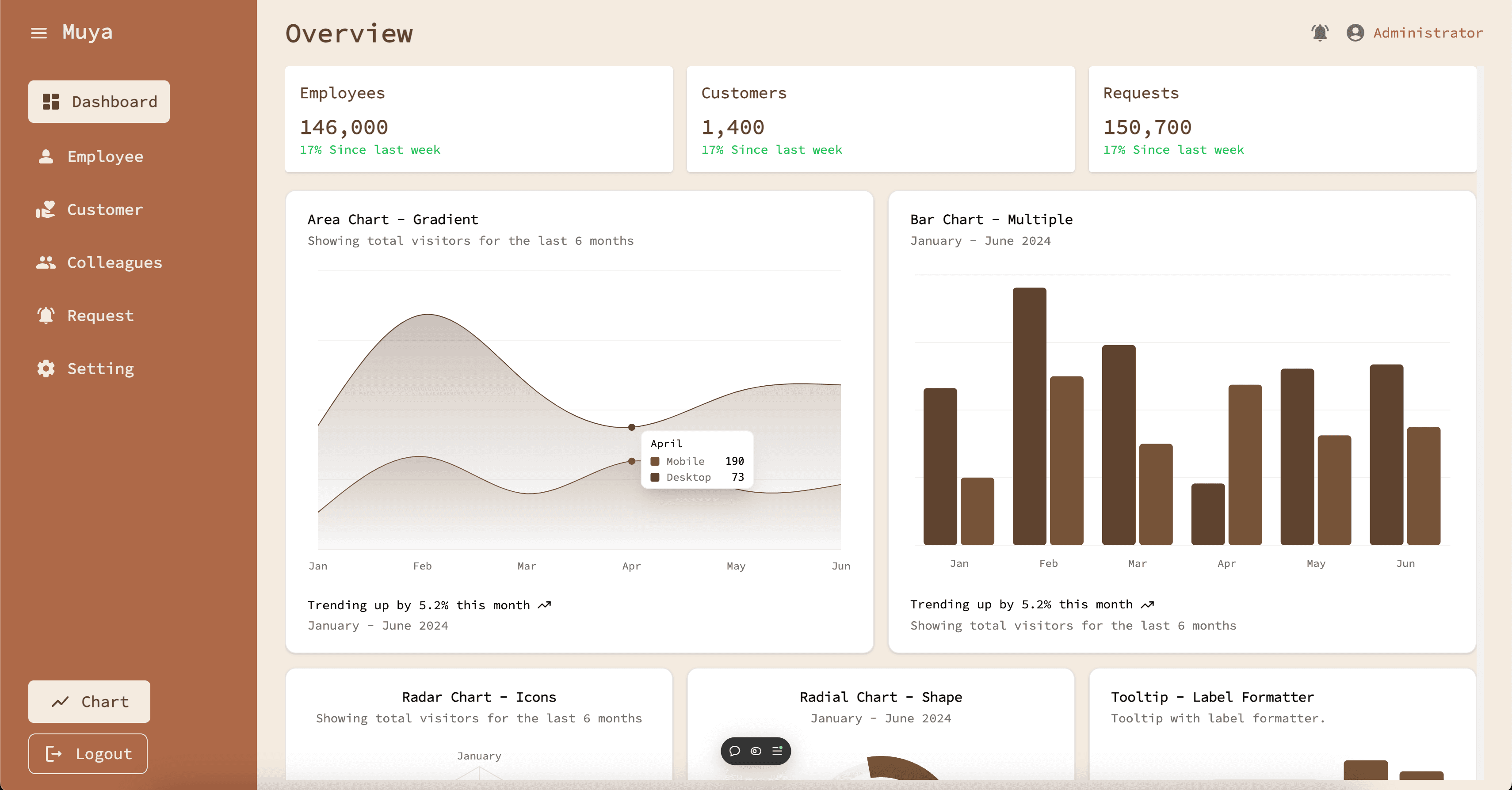Click the dark March bar

click(x=1119, y=444)
